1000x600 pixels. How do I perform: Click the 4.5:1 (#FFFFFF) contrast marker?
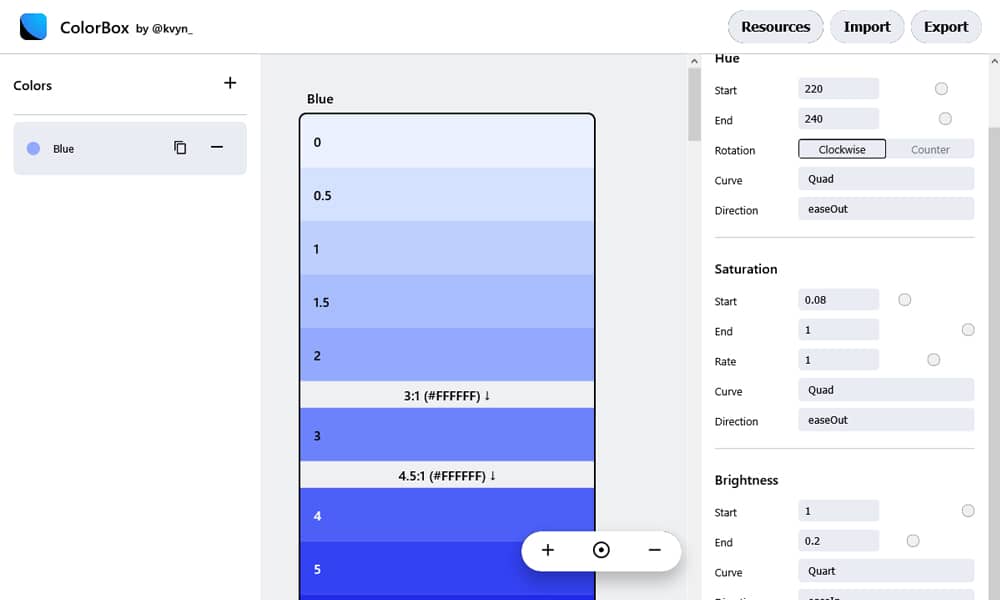[x=447, y=476]
